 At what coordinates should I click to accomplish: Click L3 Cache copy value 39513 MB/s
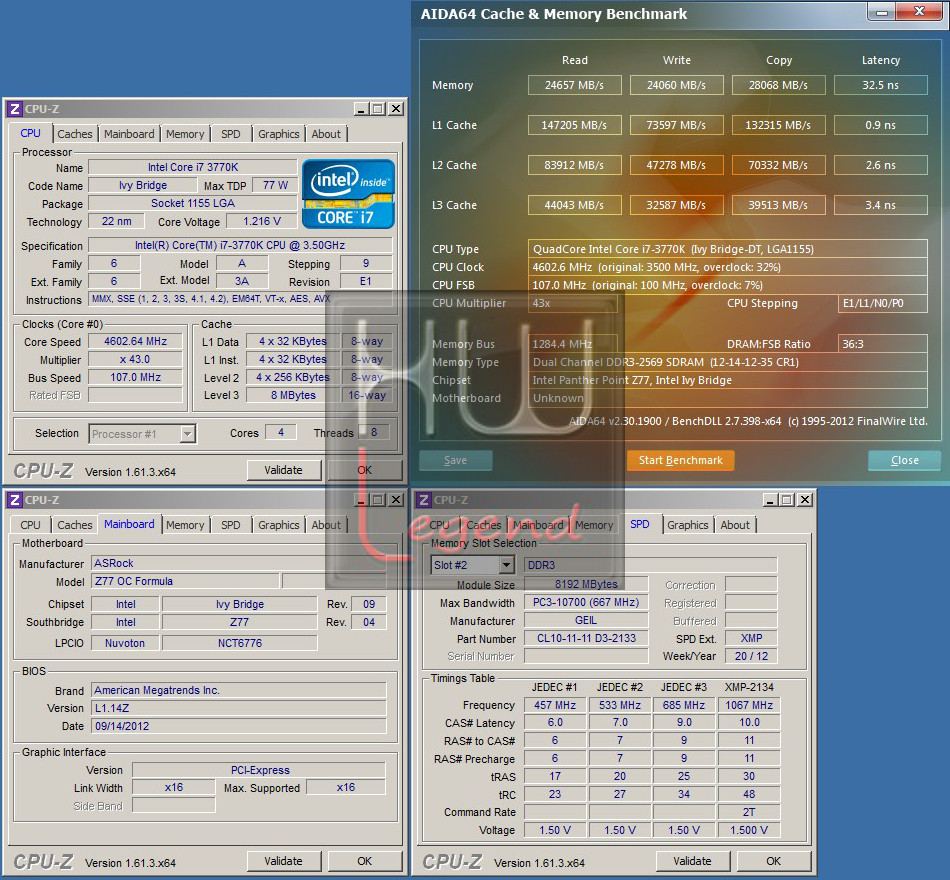(x=779, y=205)
